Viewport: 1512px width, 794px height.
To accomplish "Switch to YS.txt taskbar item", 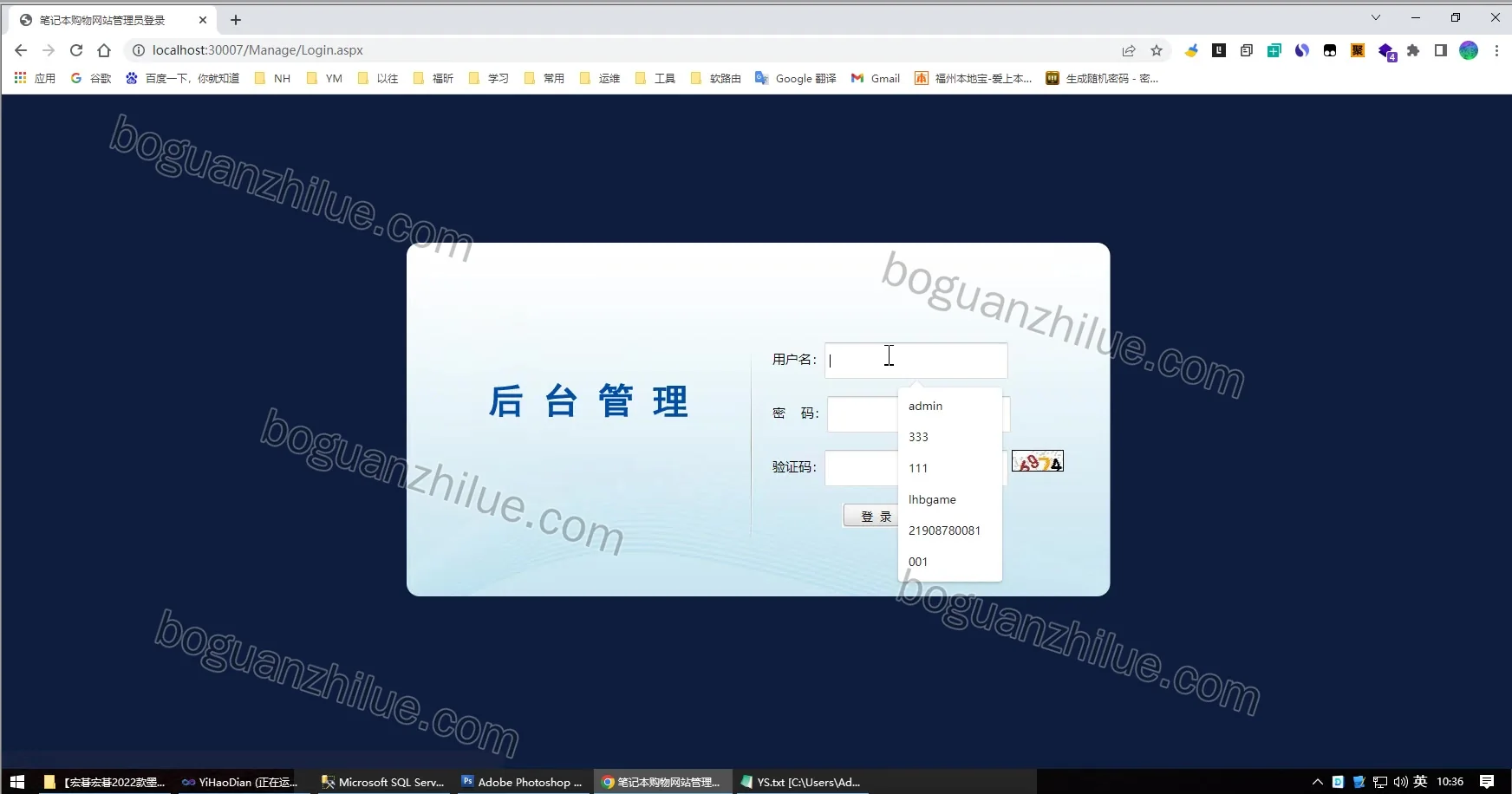I will coord(800,782).
